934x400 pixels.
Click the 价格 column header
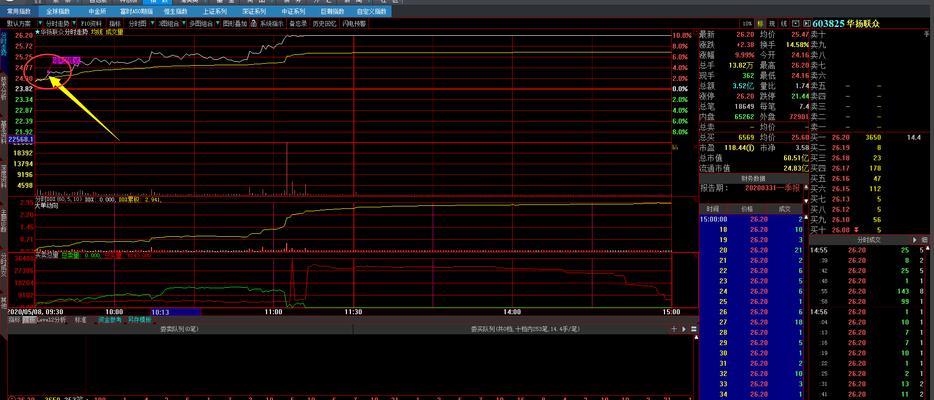pyautogui.click(x=747, y=209)
